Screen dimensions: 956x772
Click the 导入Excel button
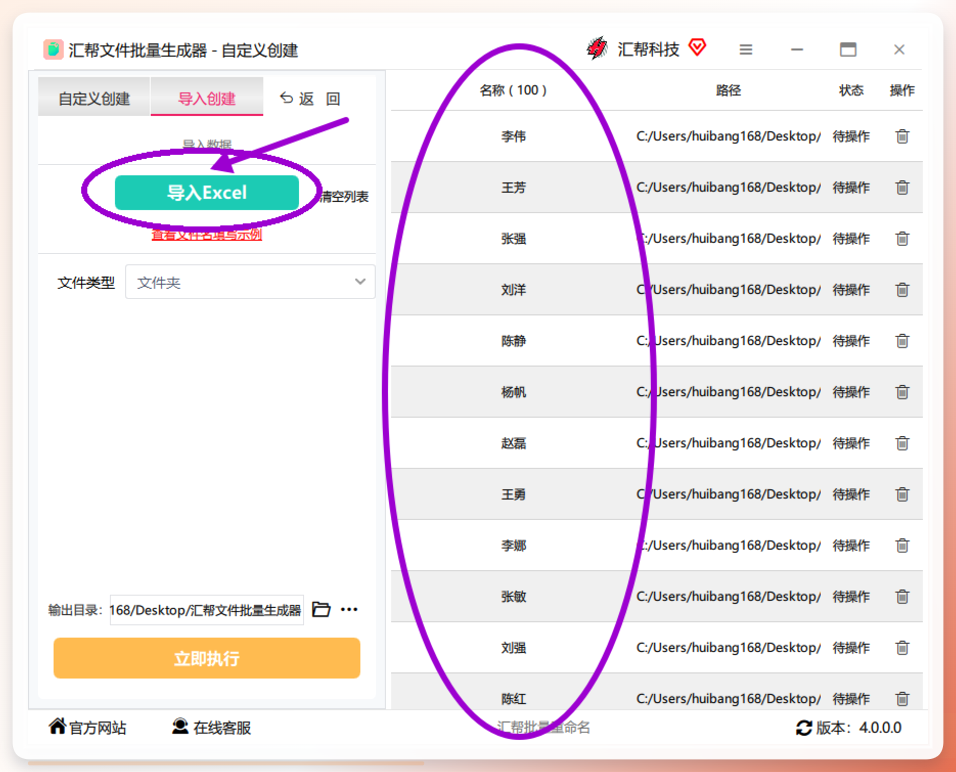pyautogui.click(x=207, y=193)
